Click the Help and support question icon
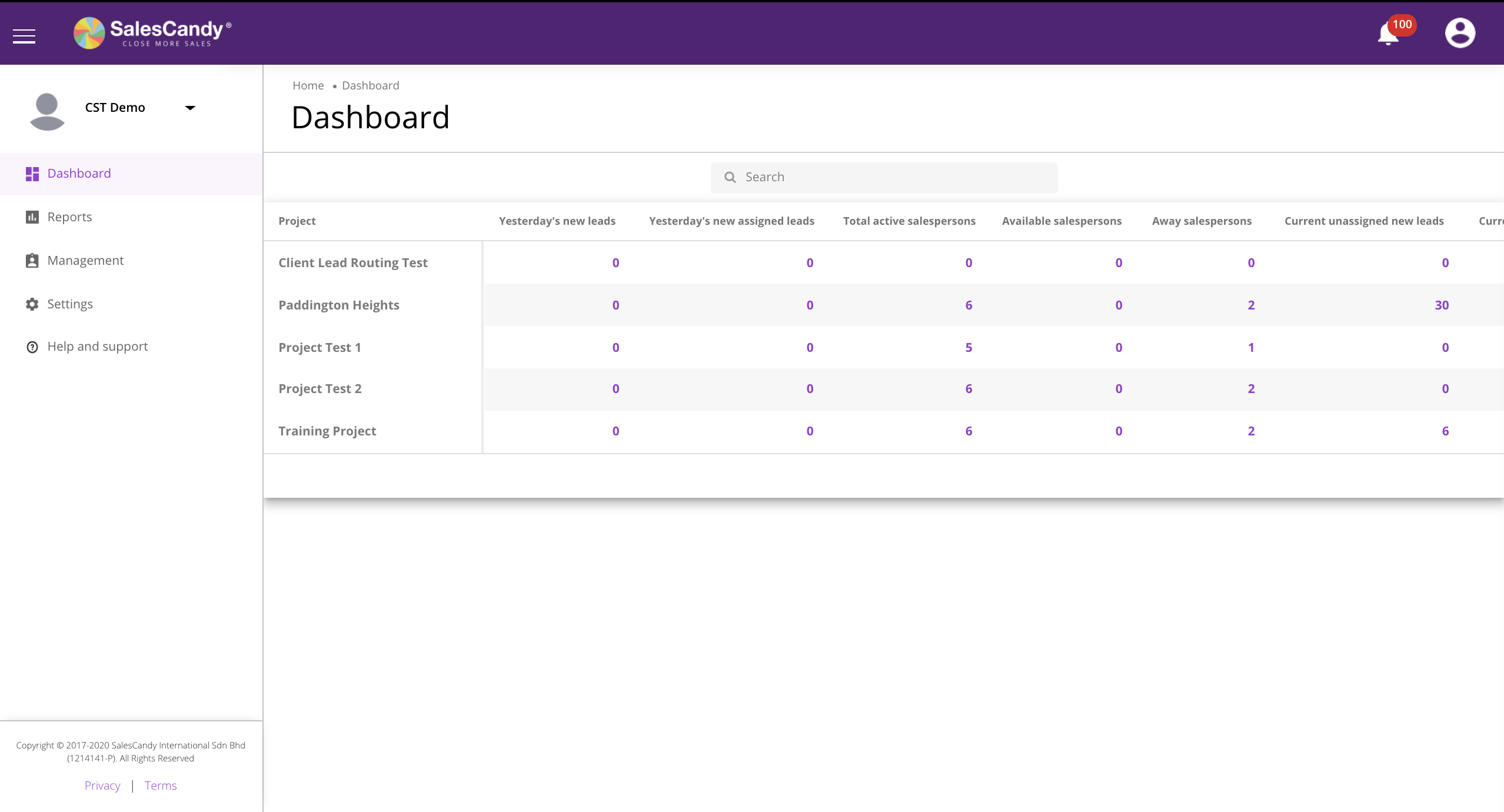The width and height of the screenshot is (1504, 812). (x=32, y=347)
